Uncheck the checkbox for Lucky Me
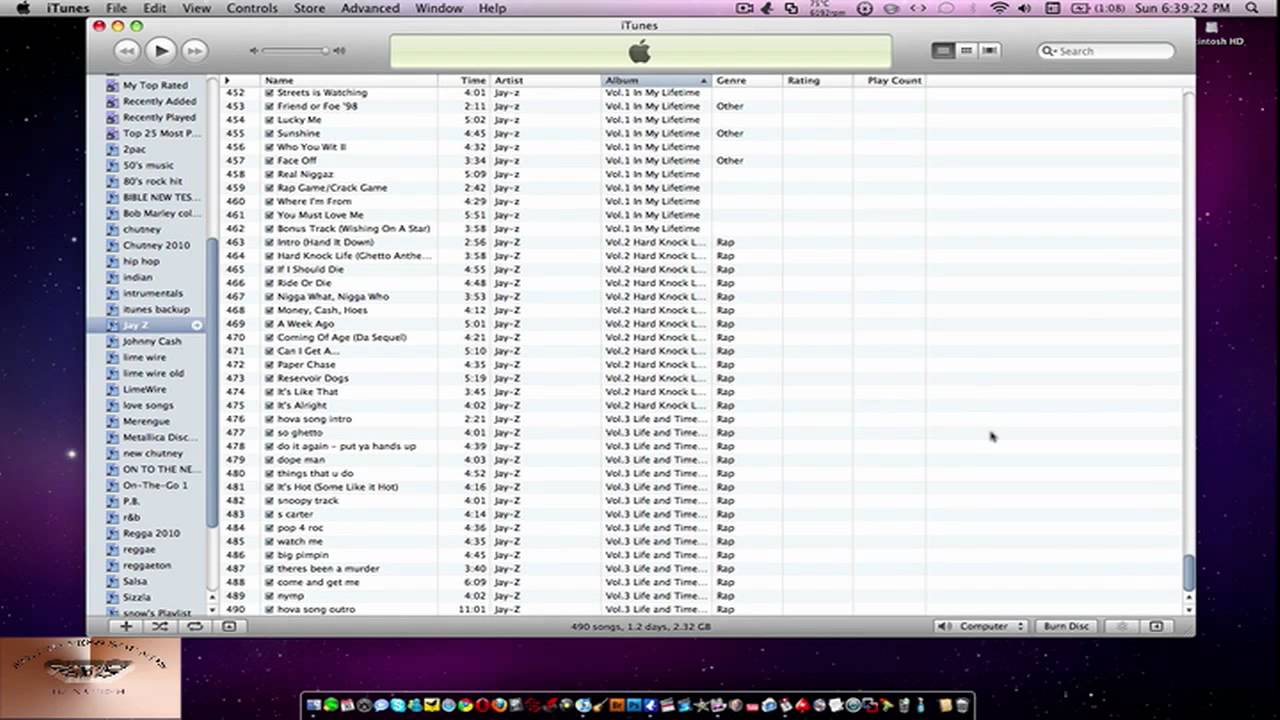Screen dimensions: 1280x720 [269, 120]
